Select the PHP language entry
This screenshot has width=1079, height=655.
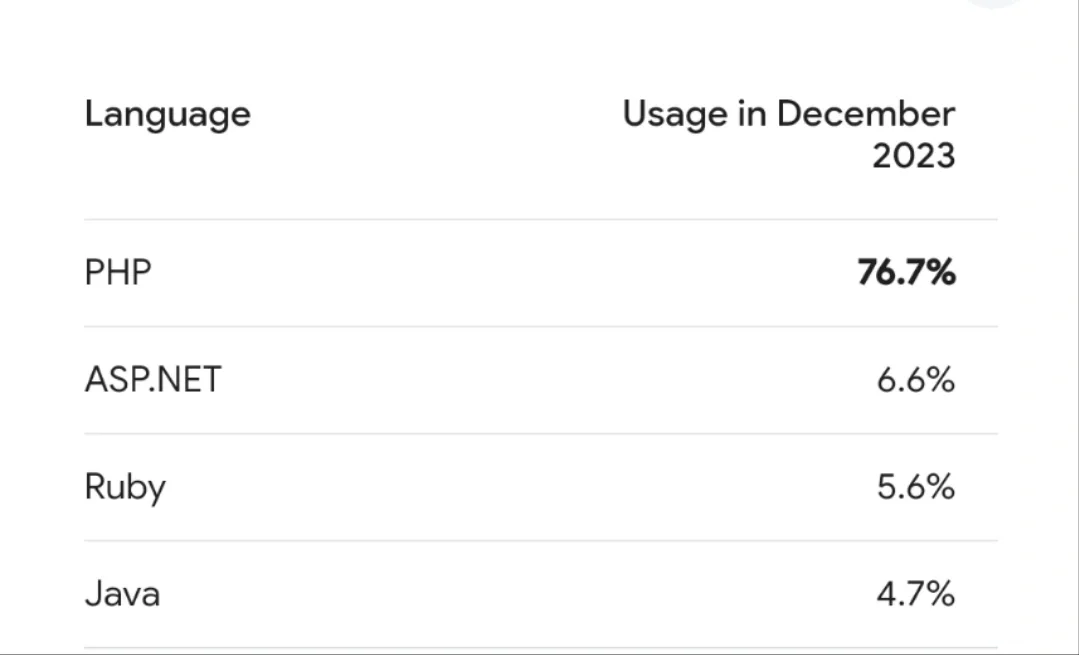point(118,273)
